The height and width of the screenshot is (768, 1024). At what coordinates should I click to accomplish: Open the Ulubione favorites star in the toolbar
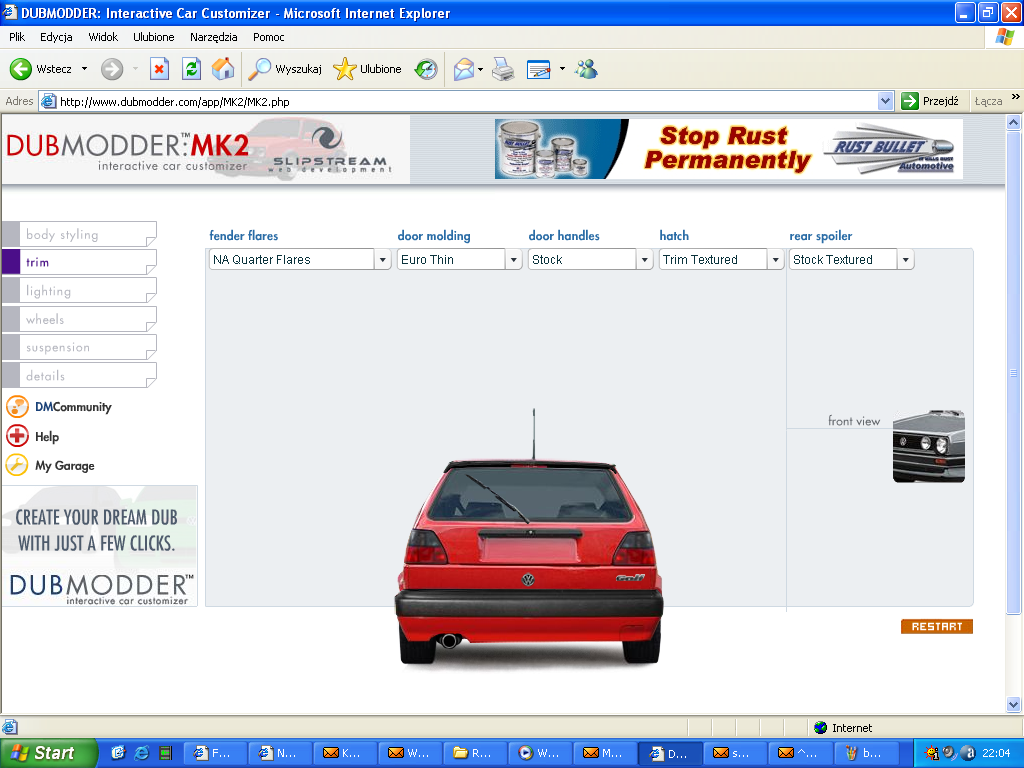click(x=344, y=69)
